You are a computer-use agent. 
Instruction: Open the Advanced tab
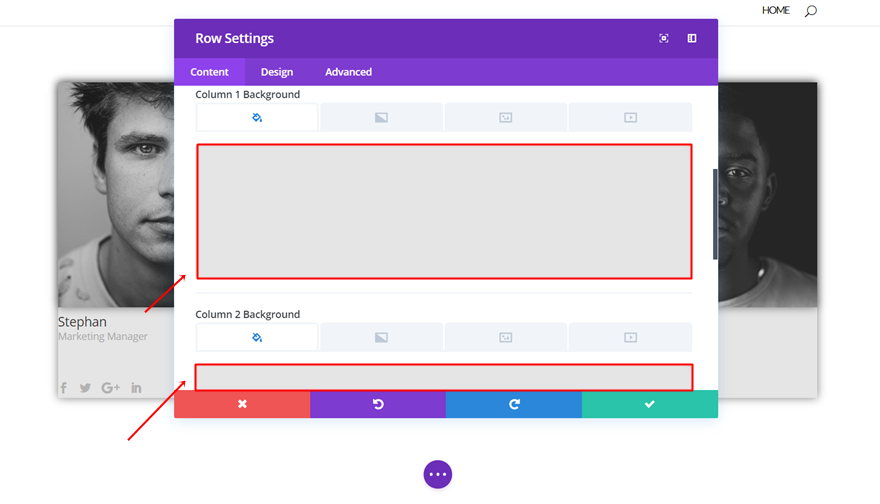[x=348, y=72]
